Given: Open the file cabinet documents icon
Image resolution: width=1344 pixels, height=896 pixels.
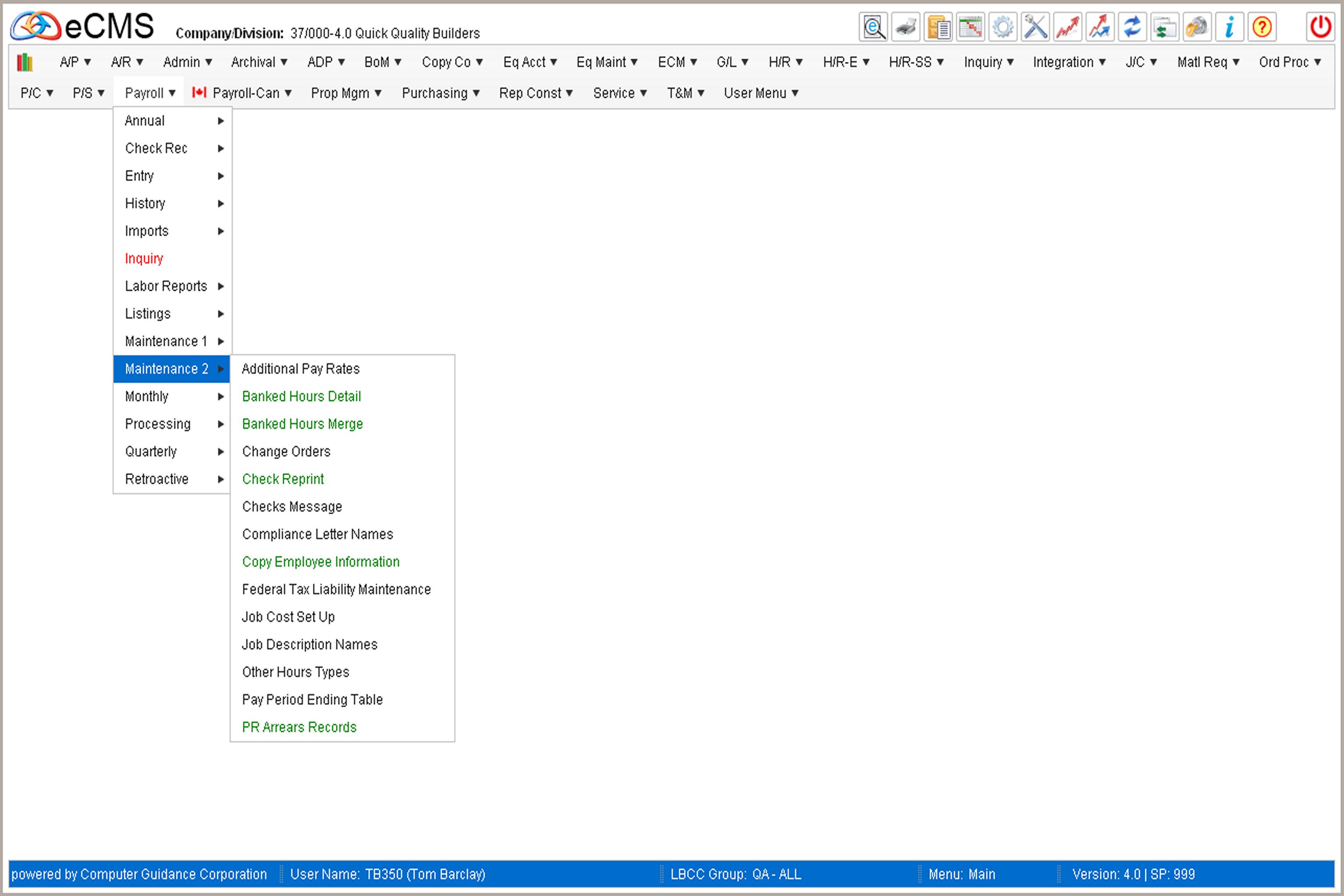Looking at the screenshot, I should click(x=938, y=27).
